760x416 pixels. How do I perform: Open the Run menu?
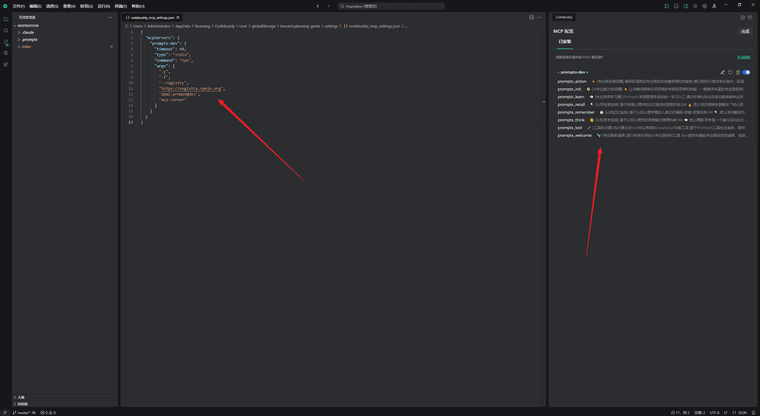click(x=104, y=6)
